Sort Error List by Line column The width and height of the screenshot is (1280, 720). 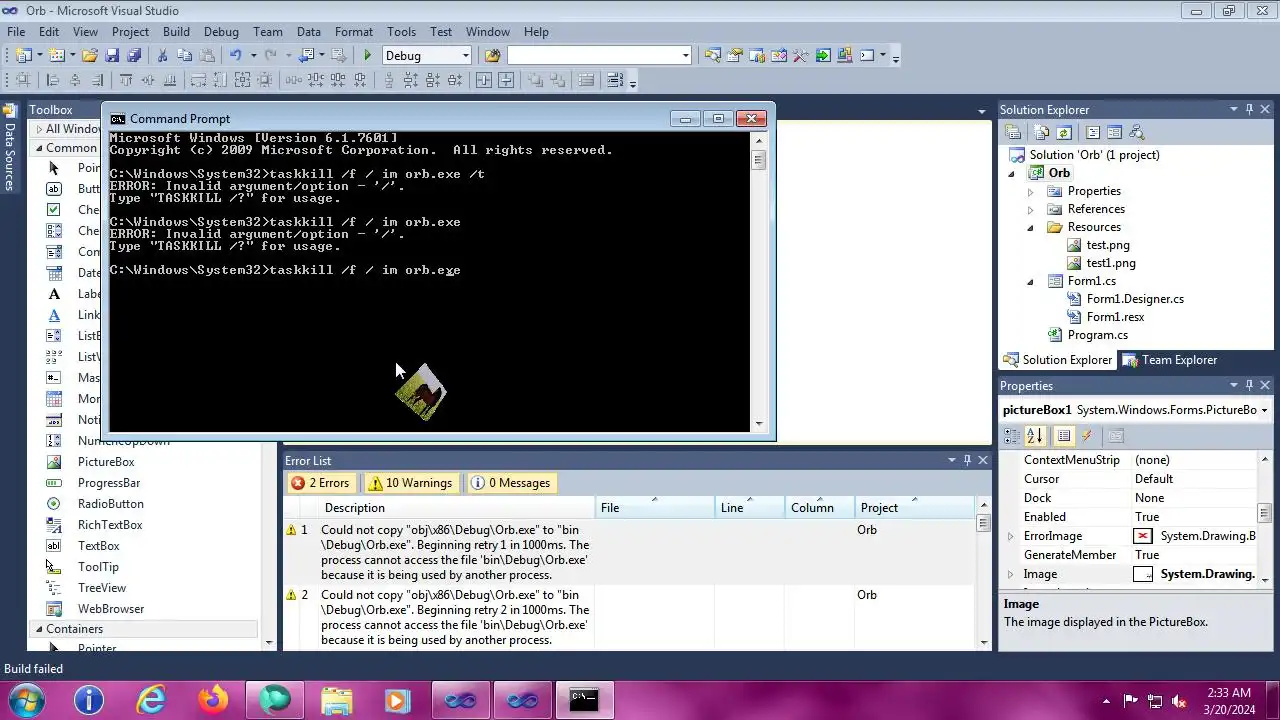[750, 508]
